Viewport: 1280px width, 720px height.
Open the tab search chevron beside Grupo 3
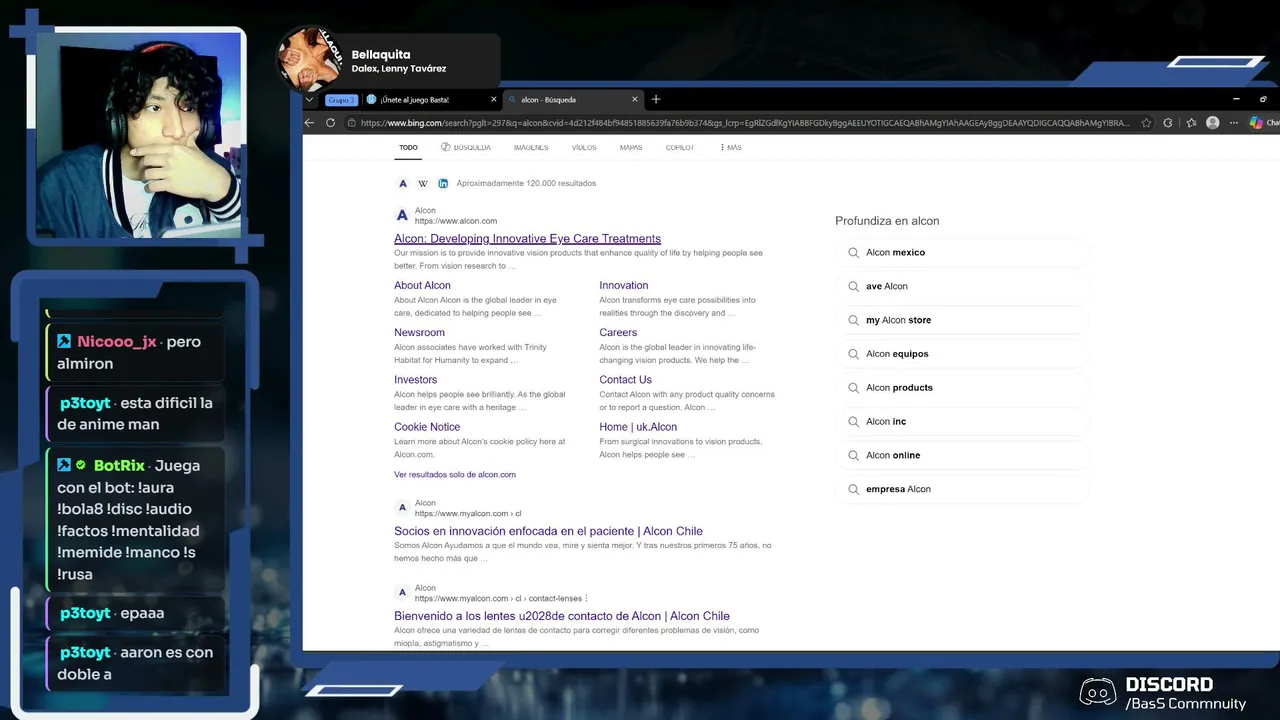tap(309, 99)
